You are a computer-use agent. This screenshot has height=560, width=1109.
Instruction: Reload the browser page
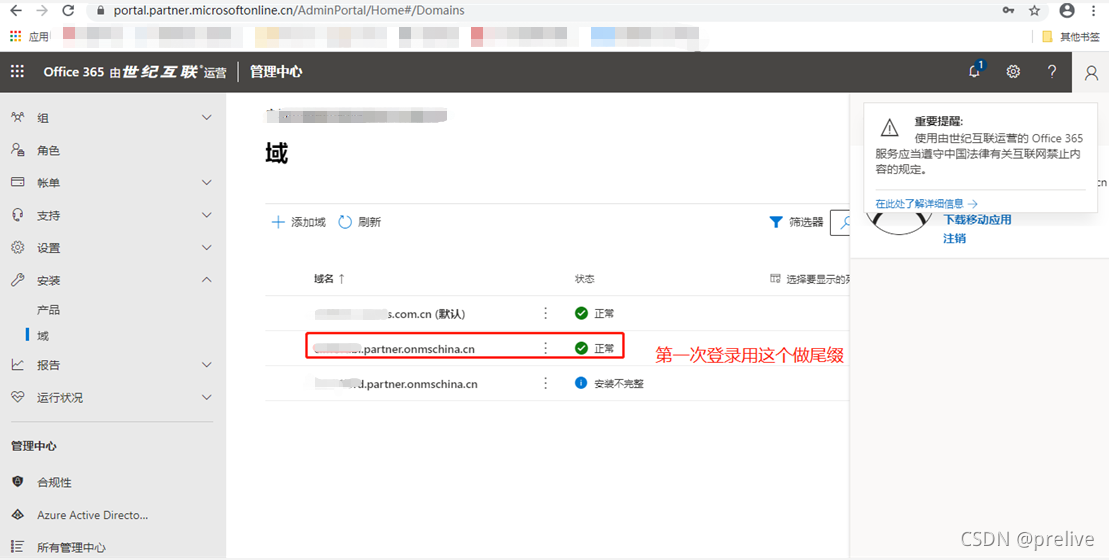[69, 11]
